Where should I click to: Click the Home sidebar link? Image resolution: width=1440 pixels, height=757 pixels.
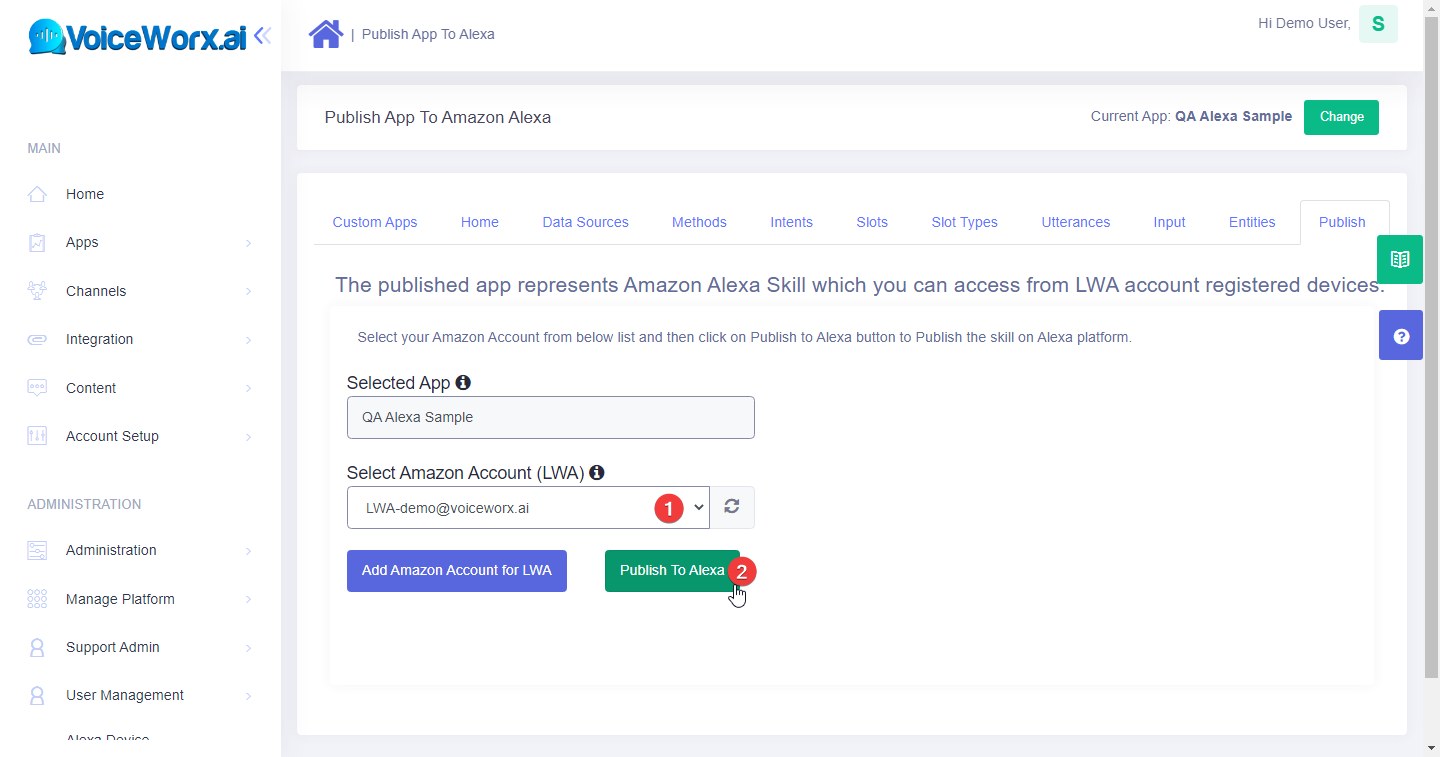coord(85,194)
